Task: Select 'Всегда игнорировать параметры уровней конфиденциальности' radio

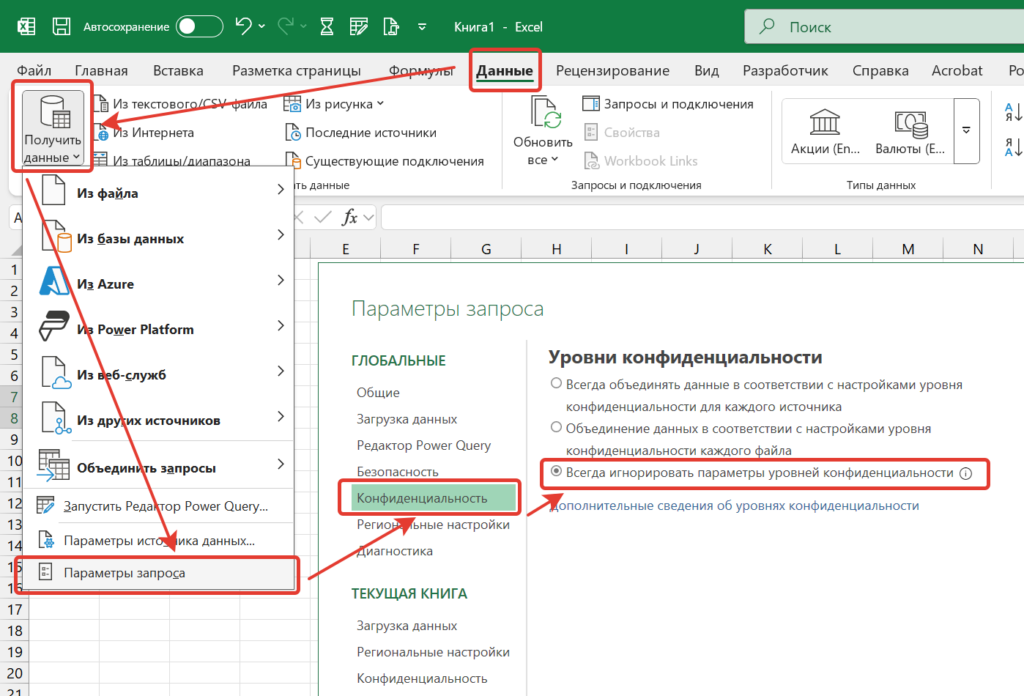Action: coord(556,471)
